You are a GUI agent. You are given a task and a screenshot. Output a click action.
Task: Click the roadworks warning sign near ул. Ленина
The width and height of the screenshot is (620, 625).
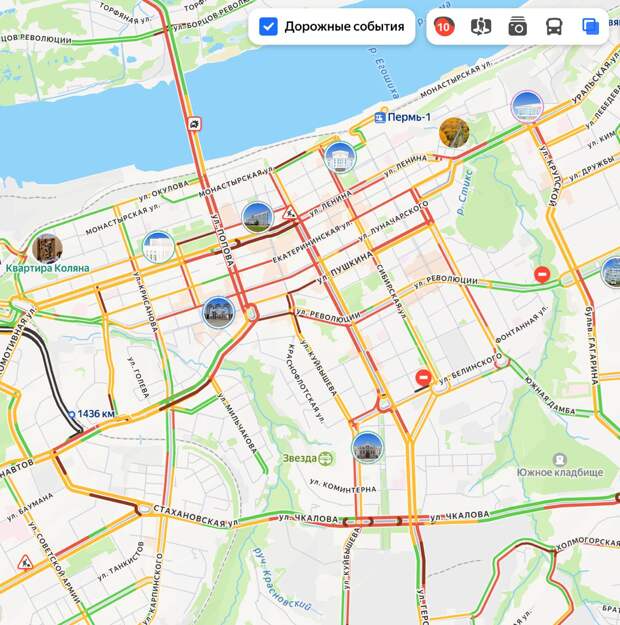(289, 213)
